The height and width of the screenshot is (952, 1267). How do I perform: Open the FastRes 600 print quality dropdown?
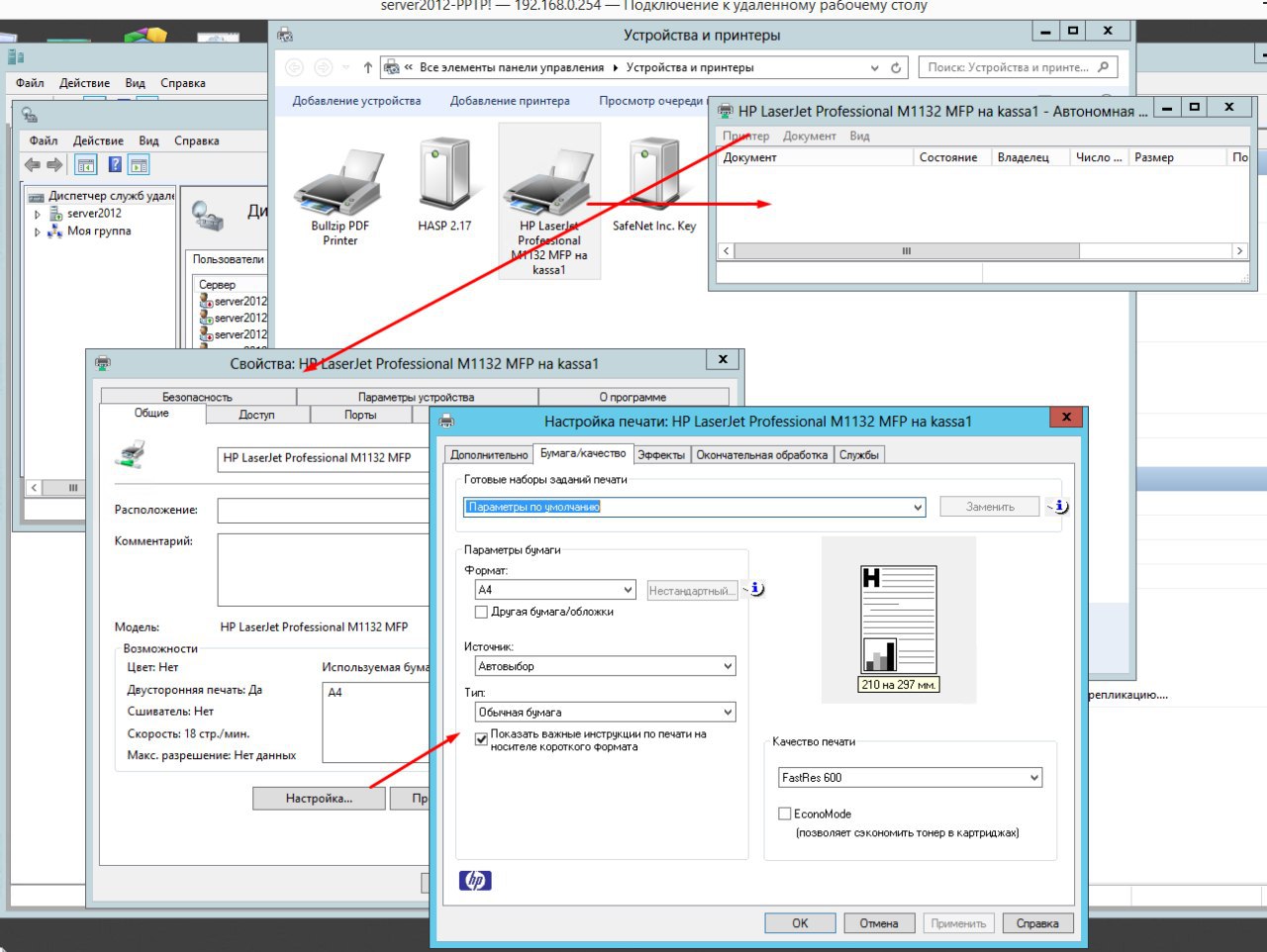coord(1034,778)
